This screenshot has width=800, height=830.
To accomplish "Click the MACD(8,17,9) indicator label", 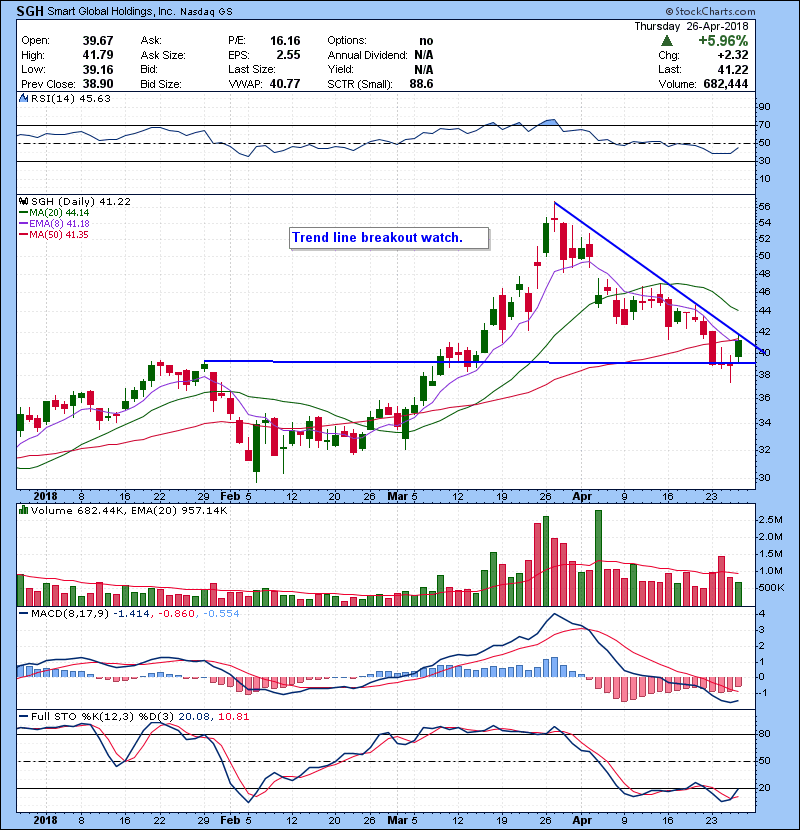I will click(x=70, y=614).
